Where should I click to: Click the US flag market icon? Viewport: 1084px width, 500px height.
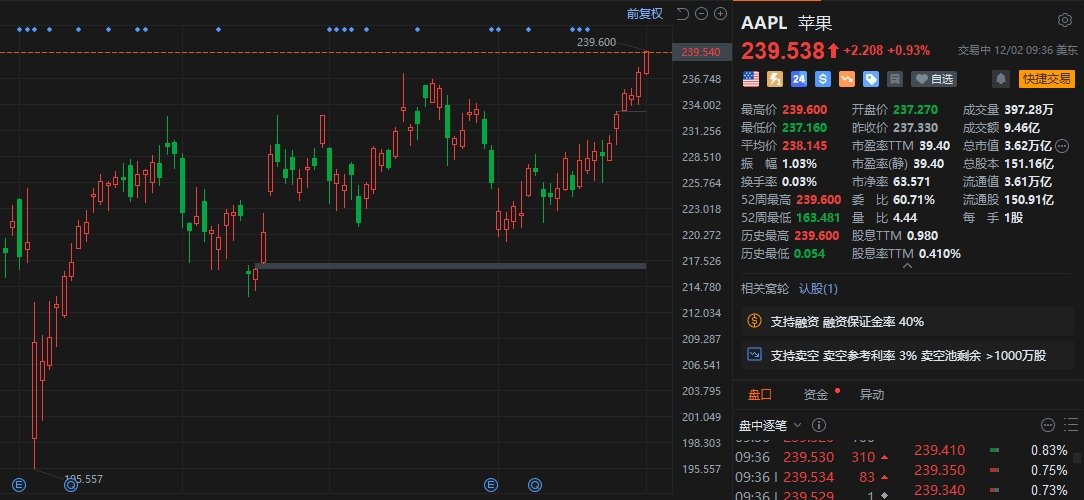click(x=751, y=78)
